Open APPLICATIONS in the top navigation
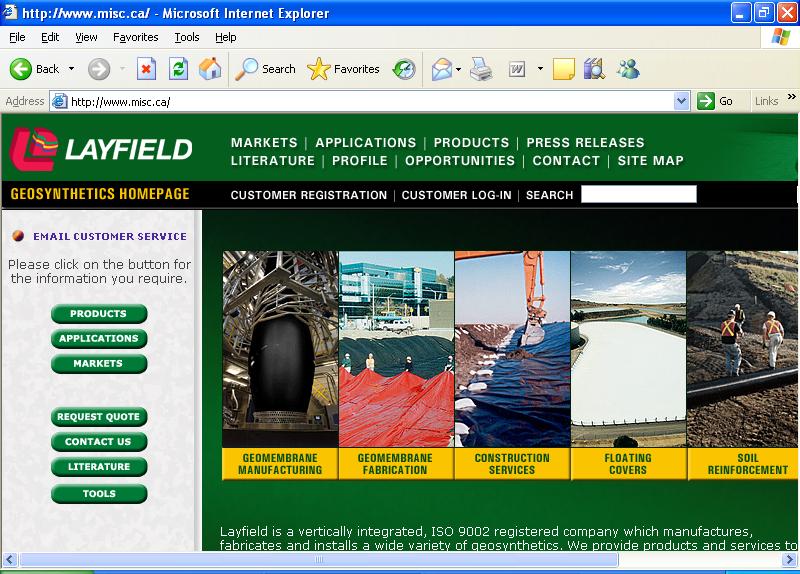The image size is (800, 574). [x=365, y=142]
